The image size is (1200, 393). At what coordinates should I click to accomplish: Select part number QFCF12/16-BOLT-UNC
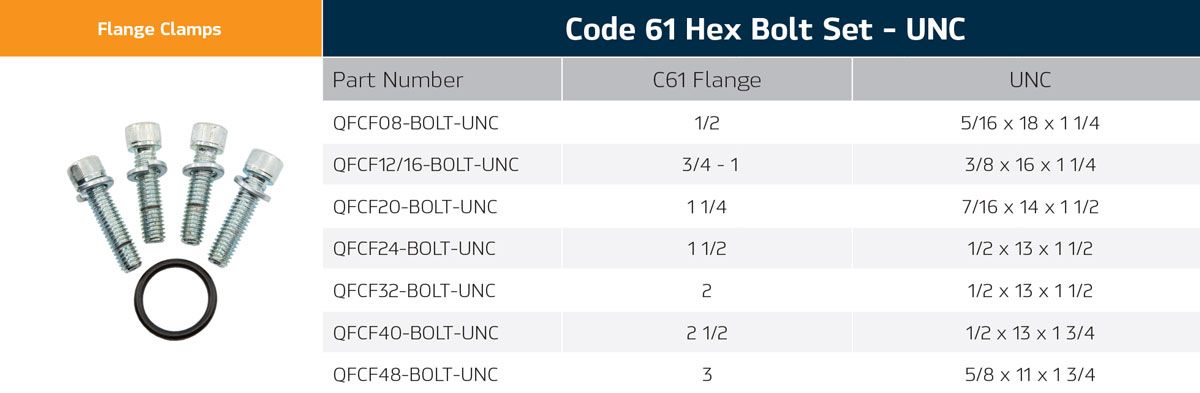[x=425, y=165]
